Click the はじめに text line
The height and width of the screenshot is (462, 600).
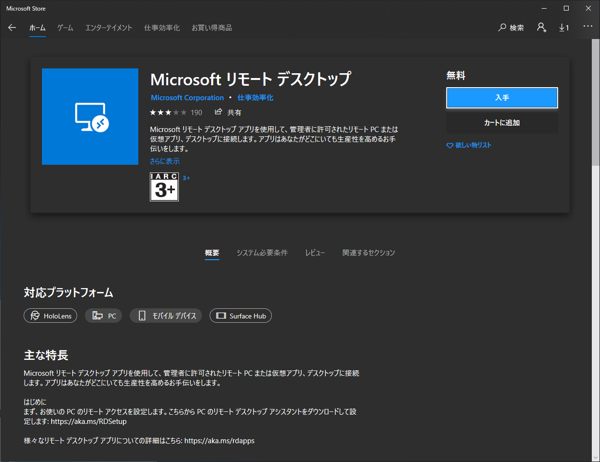(35, 402)
